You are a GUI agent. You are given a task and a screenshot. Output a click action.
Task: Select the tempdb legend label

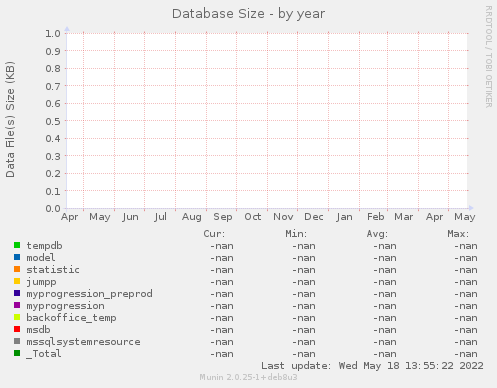pos(44,246)
